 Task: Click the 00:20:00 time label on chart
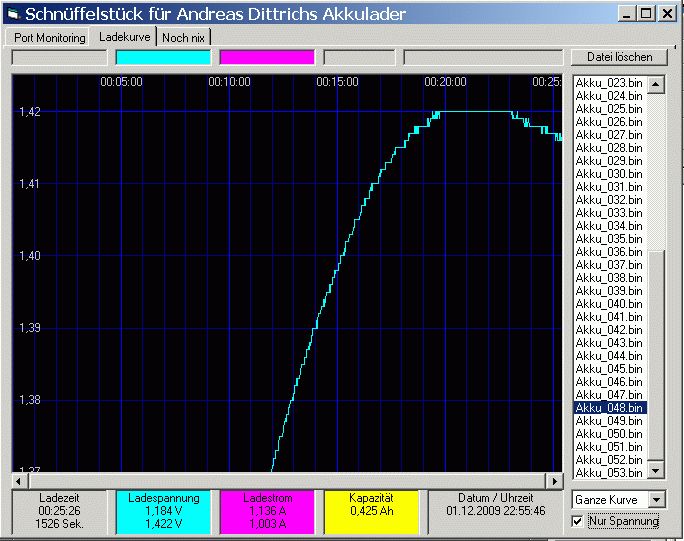point(445,82)
